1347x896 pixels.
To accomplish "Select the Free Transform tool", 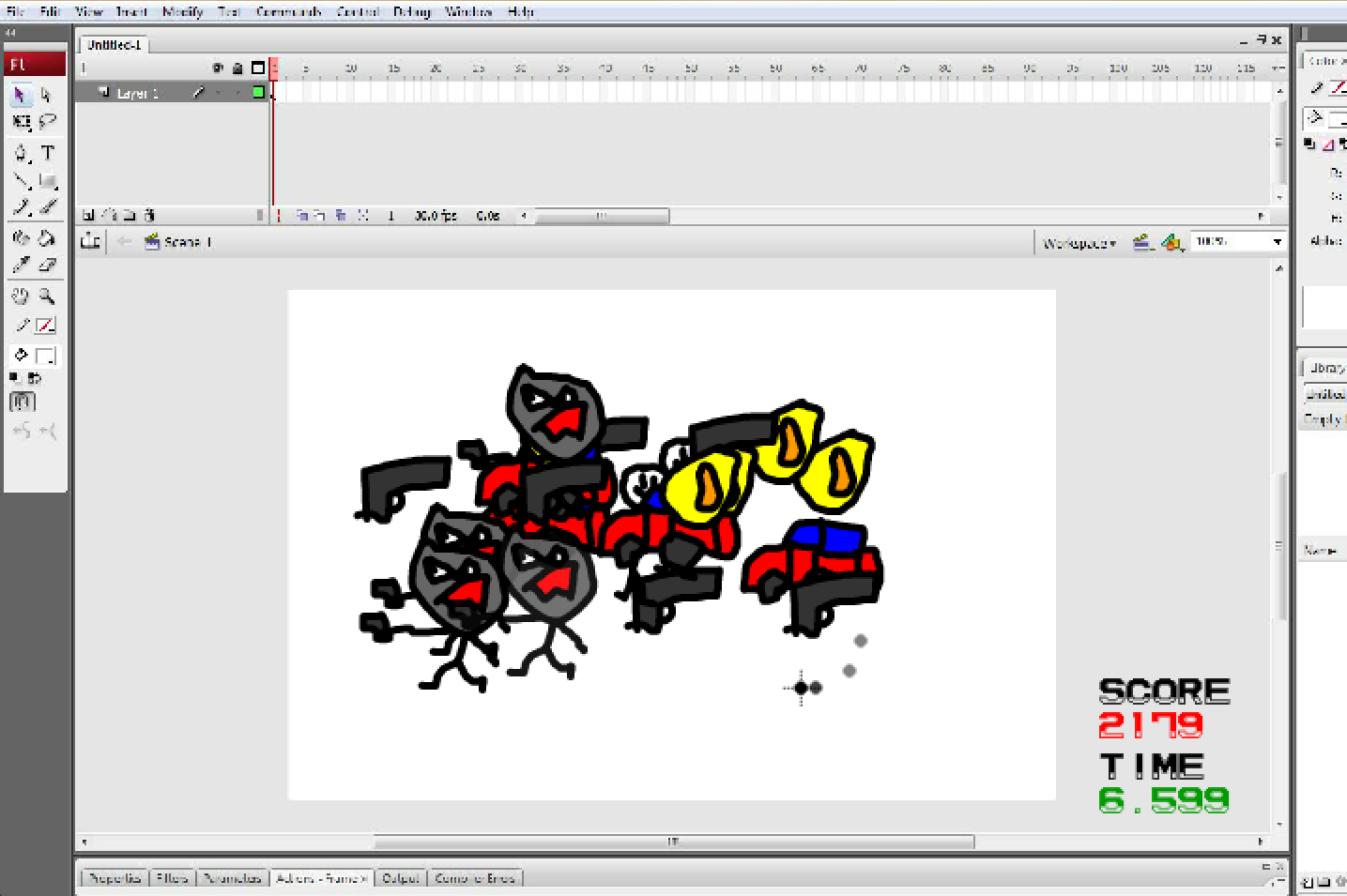I will click(x=21, y=122).
